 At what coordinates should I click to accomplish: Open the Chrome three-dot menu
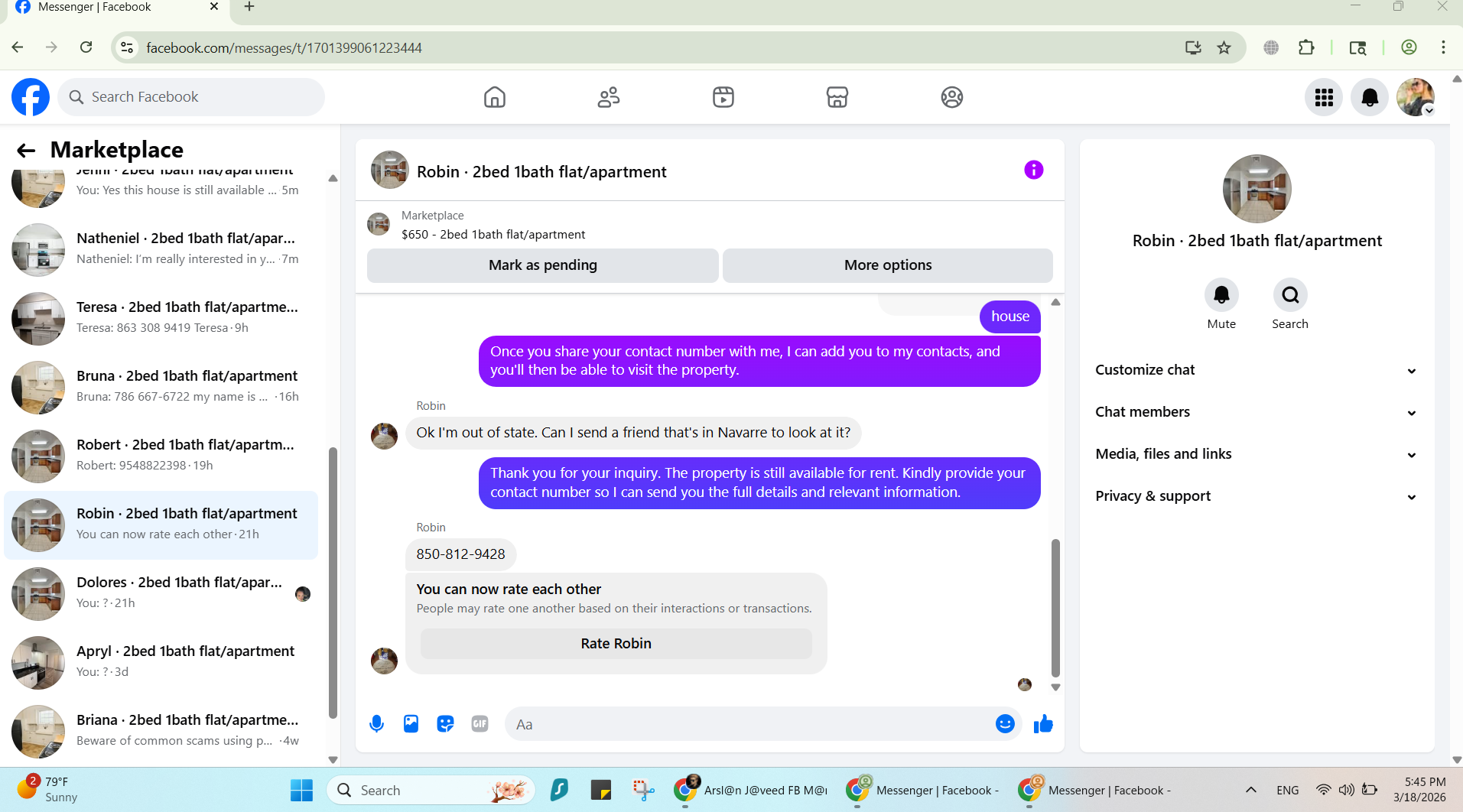pyautogui.click(x=1443, y=47)
